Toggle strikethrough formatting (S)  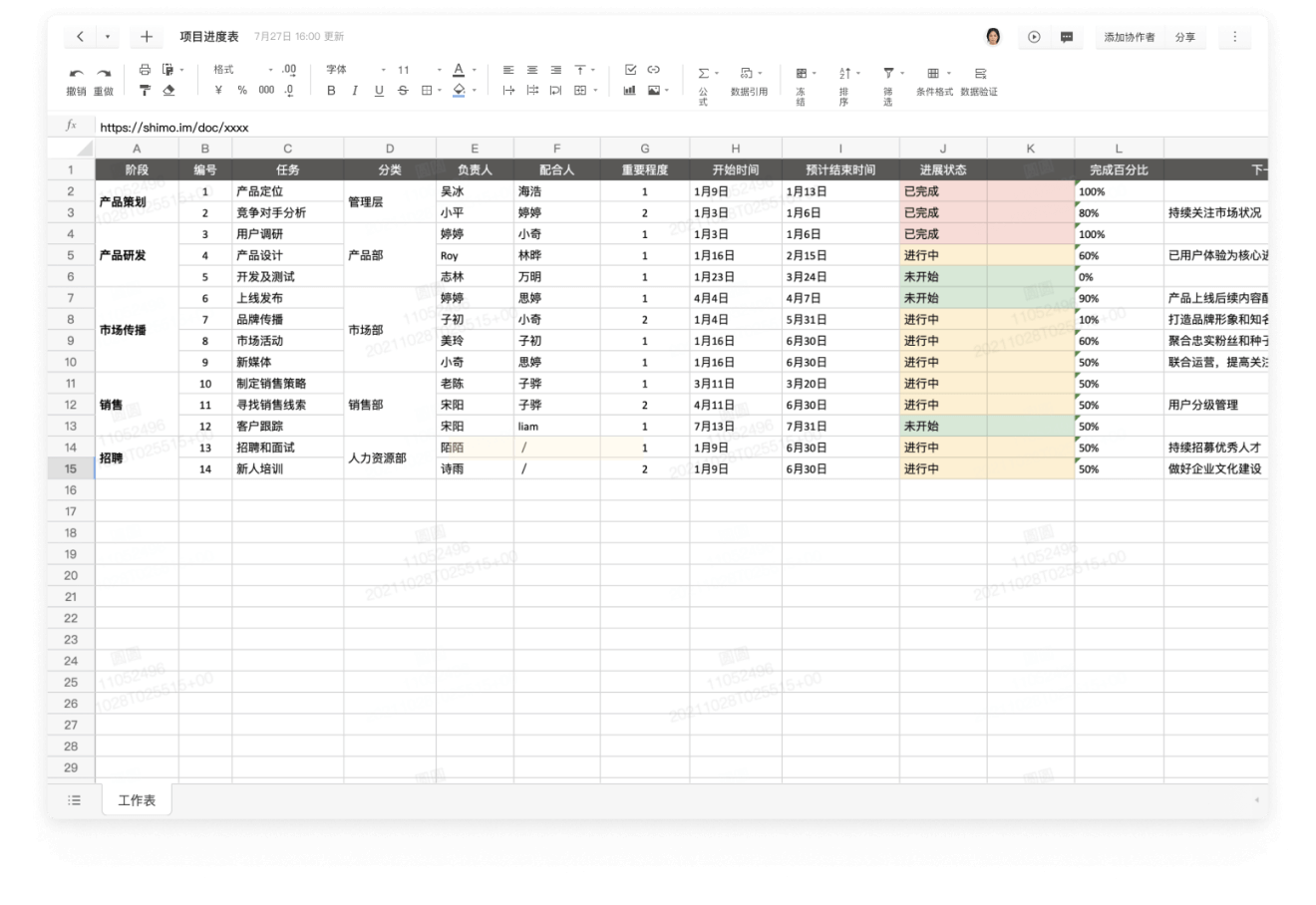[x=403, y=90]
